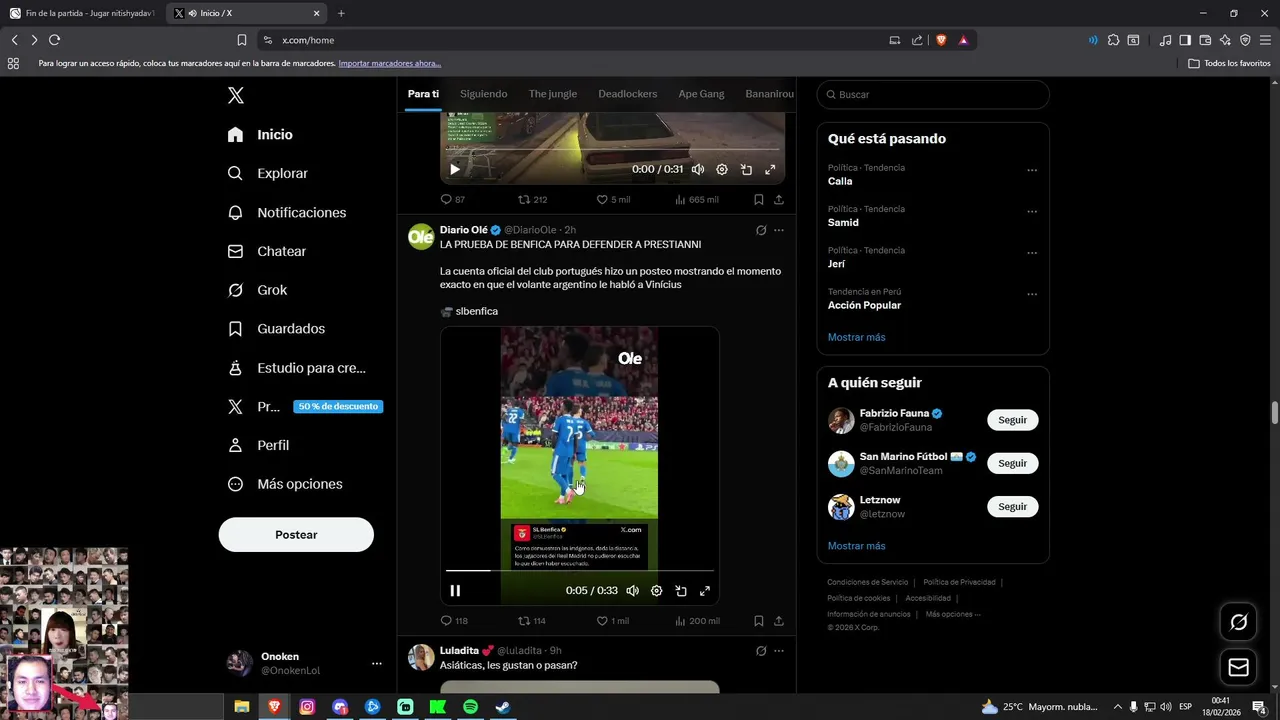The width and height of the screenshot is (1280, 720).
Task: Click Grok icon on Diario Olé post
Action: point(761,230)
